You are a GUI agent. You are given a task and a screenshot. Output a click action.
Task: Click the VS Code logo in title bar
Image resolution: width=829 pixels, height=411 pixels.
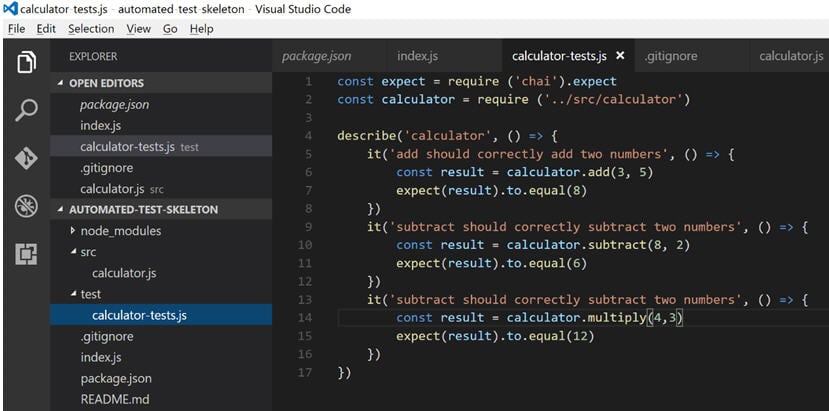click(11, 9)
